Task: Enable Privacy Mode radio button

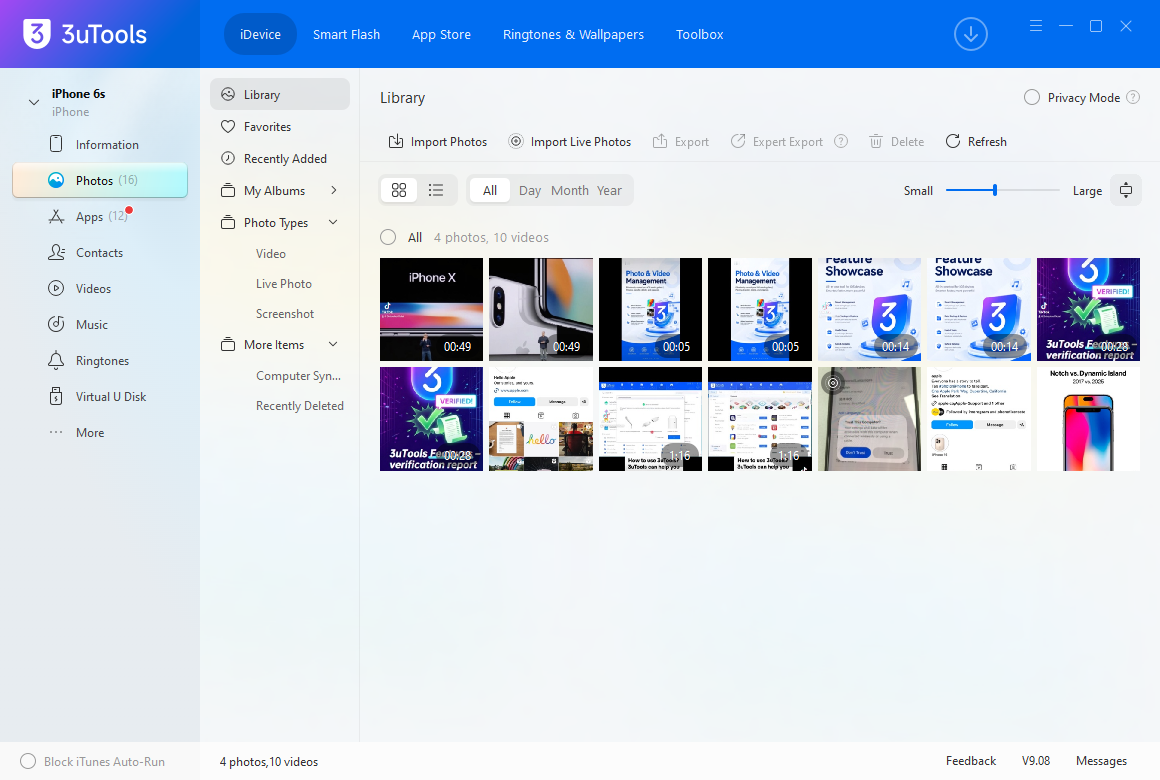Action: pyautogui.click(x=1032, y=98)
